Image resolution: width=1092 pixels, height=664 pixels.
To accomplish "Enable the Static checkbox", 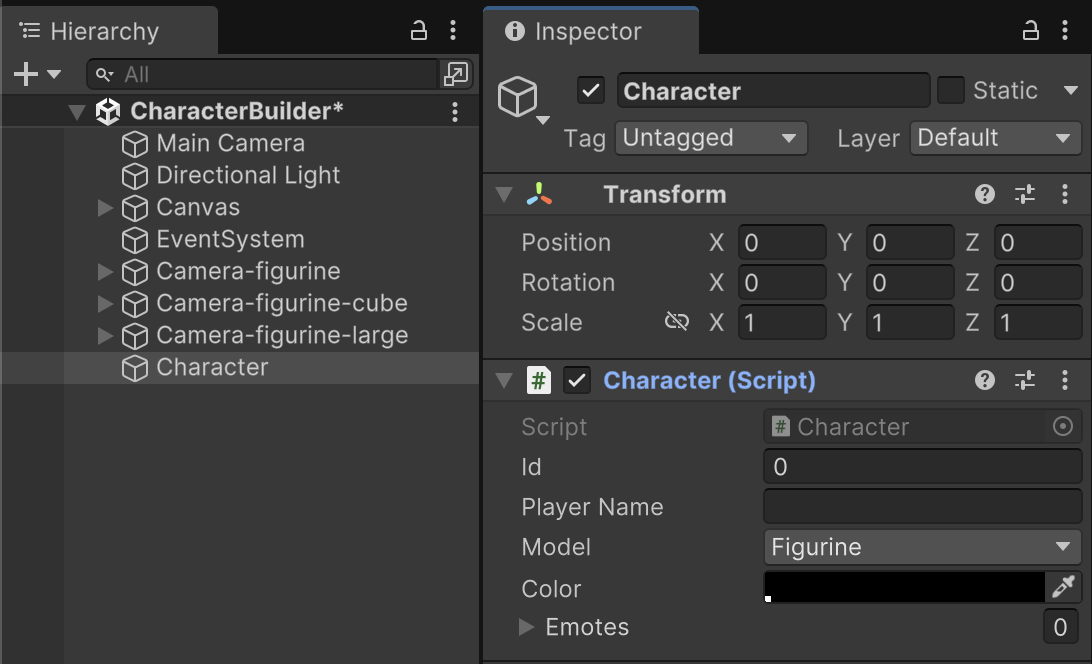I will [950, 91].
